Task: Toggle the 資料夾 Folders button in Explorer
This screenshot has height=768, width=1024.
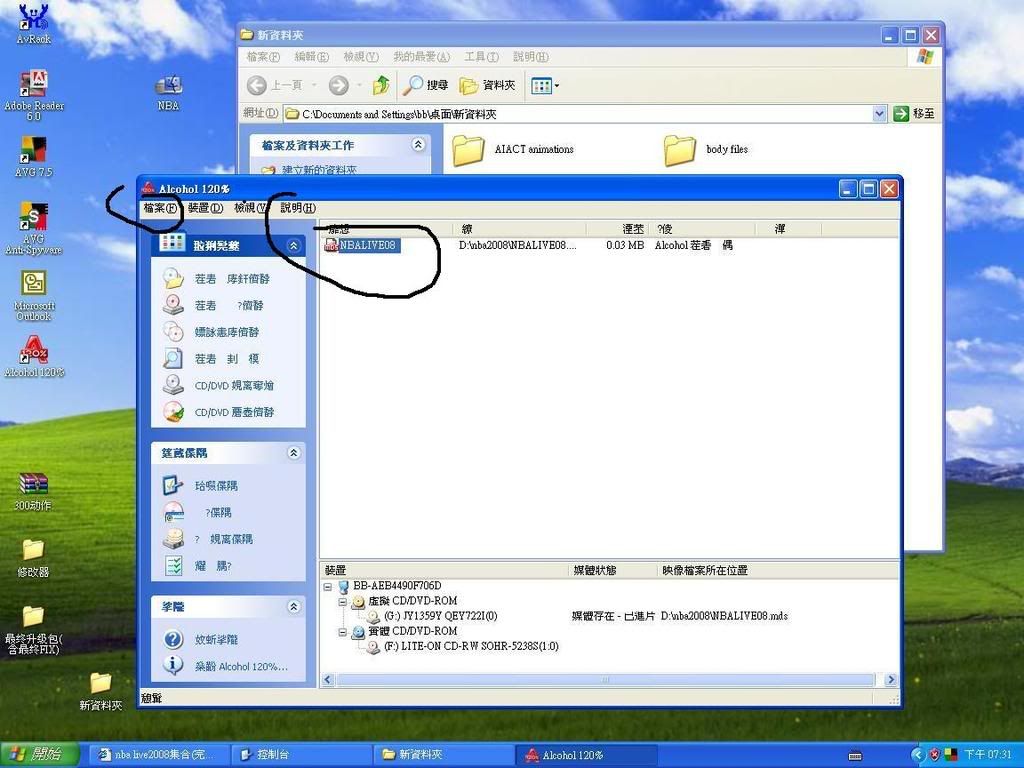Action: tap(487, 85)
